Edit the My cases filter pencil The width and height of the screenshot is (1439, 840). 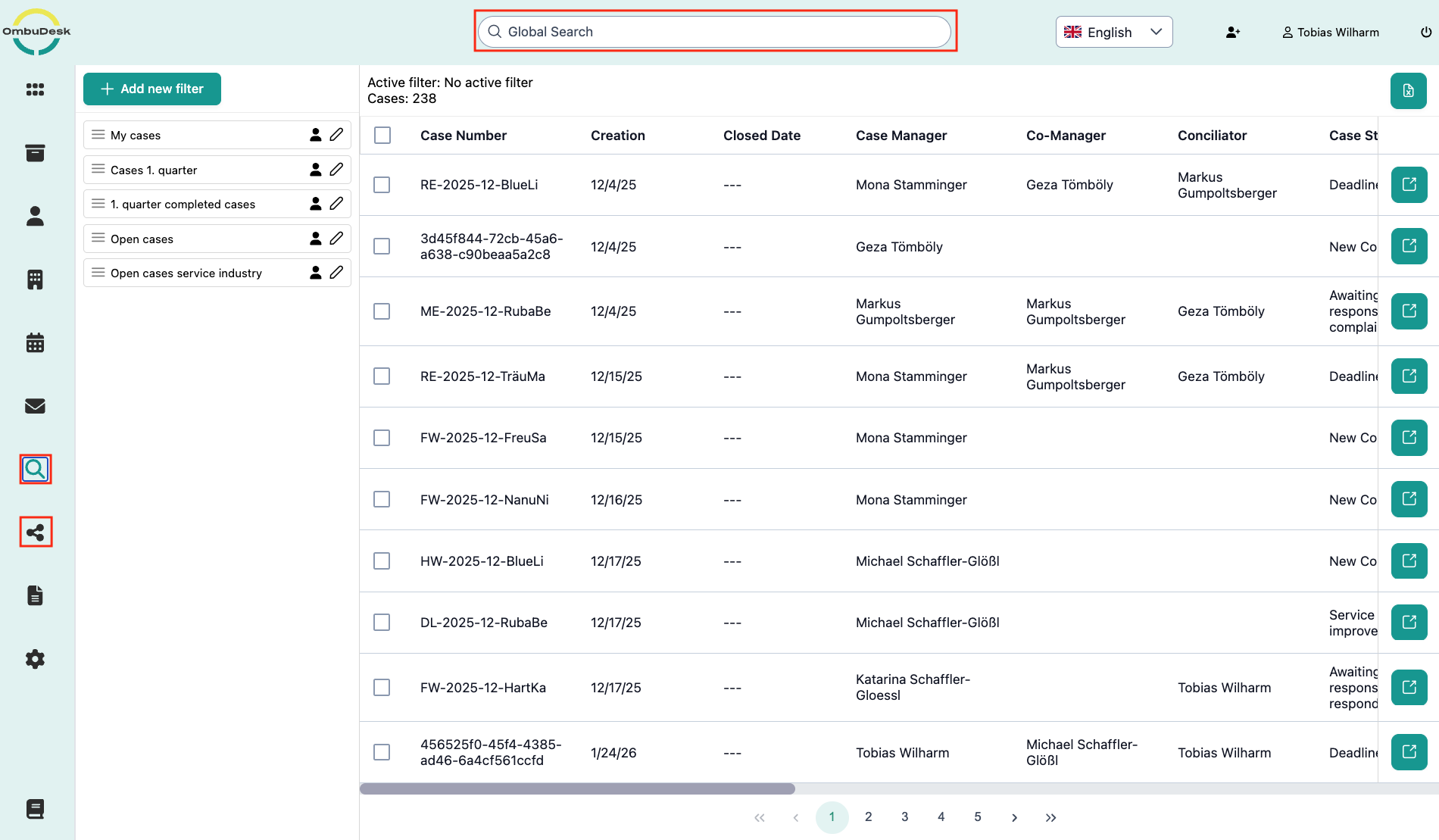pos(336,135)
